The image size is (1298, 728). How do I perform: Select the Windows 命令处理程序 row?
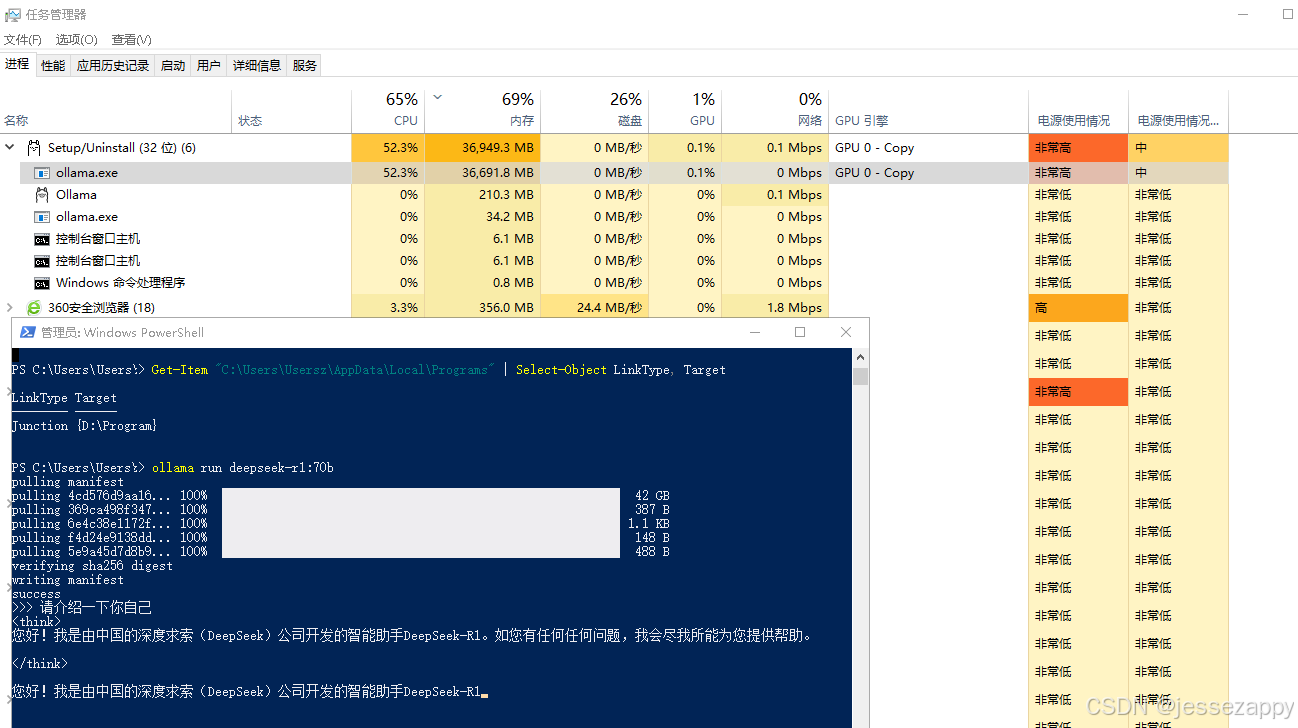click(614, 283)
